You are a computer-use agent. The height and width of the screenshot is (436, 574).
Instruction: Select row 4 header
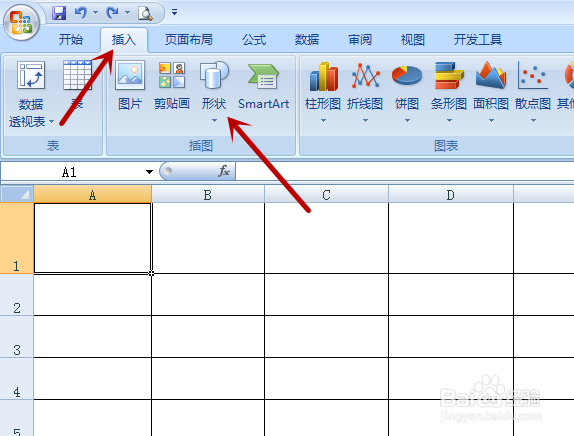(x=16, y=379)
